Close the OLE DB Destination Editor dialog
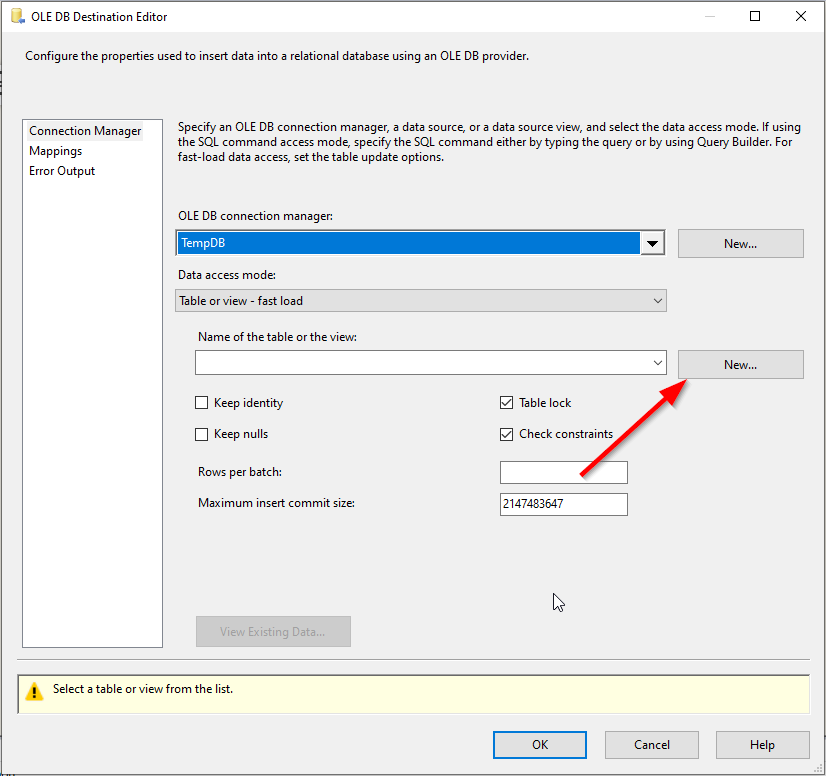 [x=801, y=16]
